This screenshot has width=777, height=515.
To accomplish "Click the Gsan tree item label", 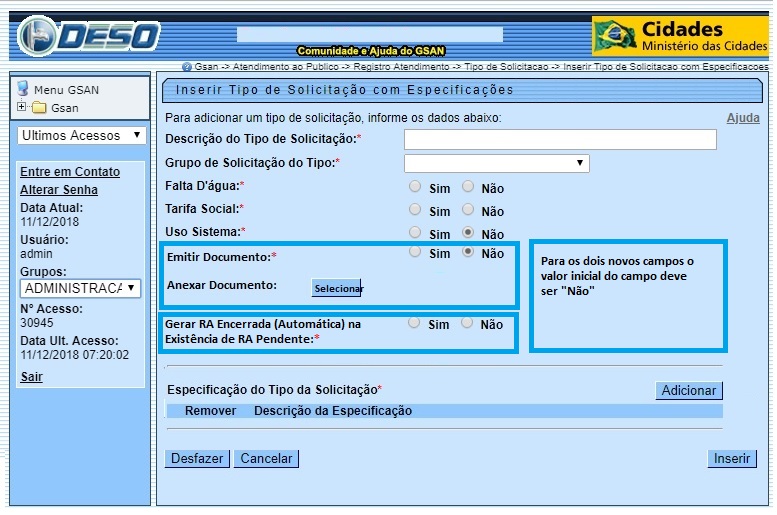I will (x=64, y=108).
